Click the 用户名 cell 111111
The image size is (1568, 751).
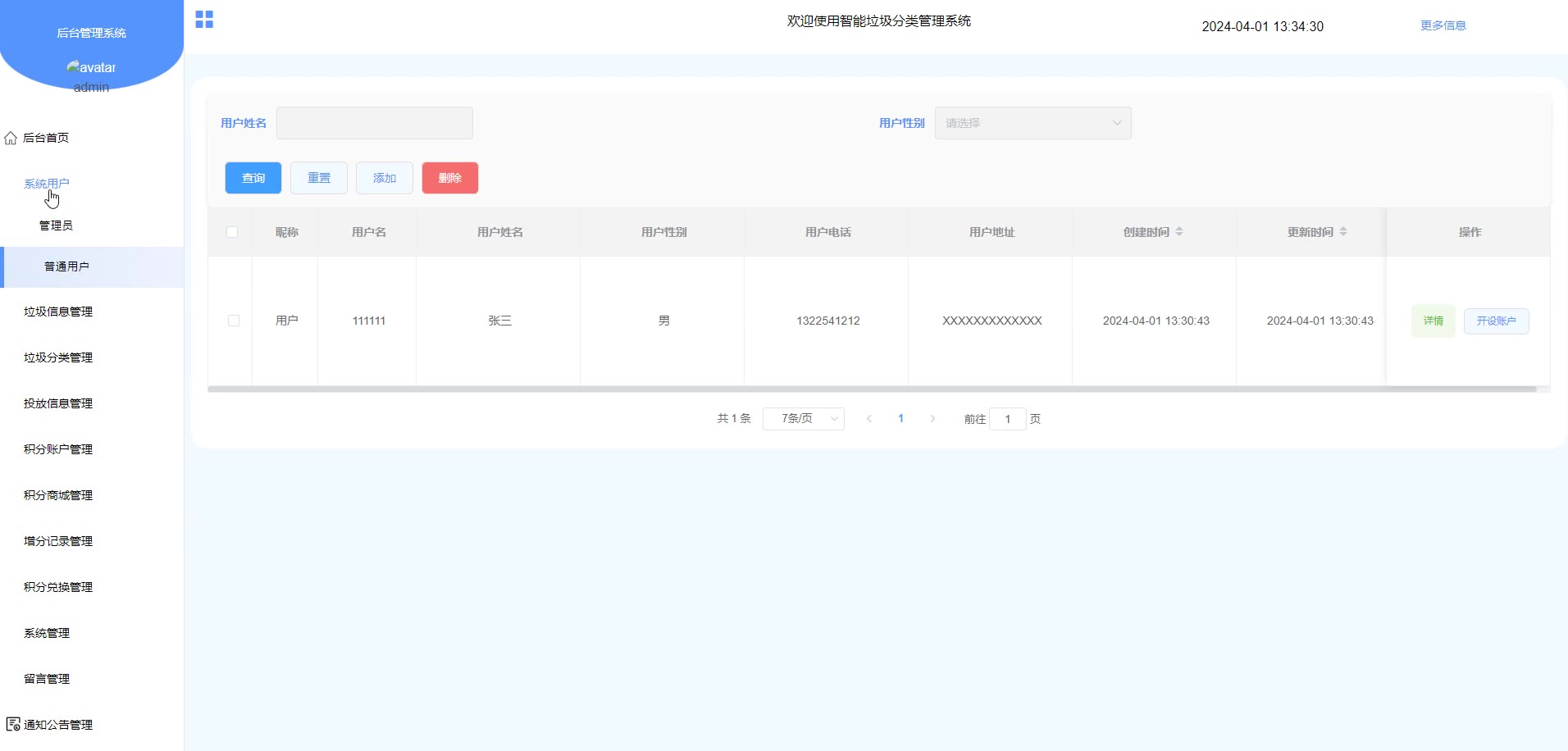tap(369, 321)
